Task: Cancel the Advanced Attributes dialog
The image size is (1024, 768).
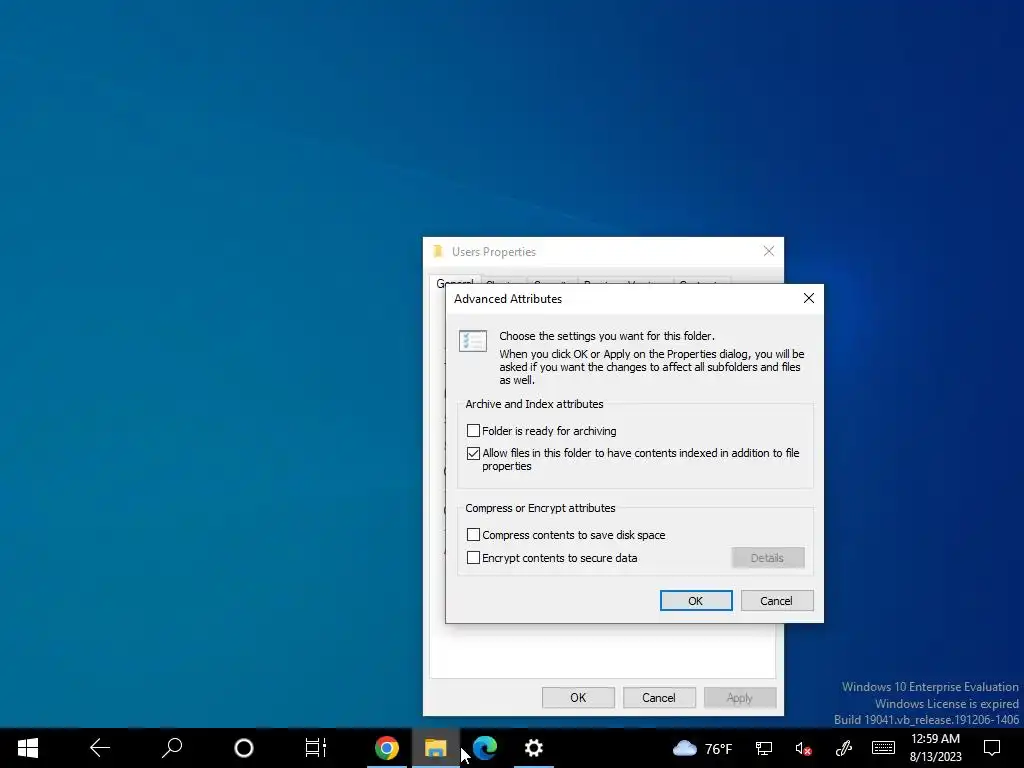Action: pyautogui.click(x=776, y=601)
